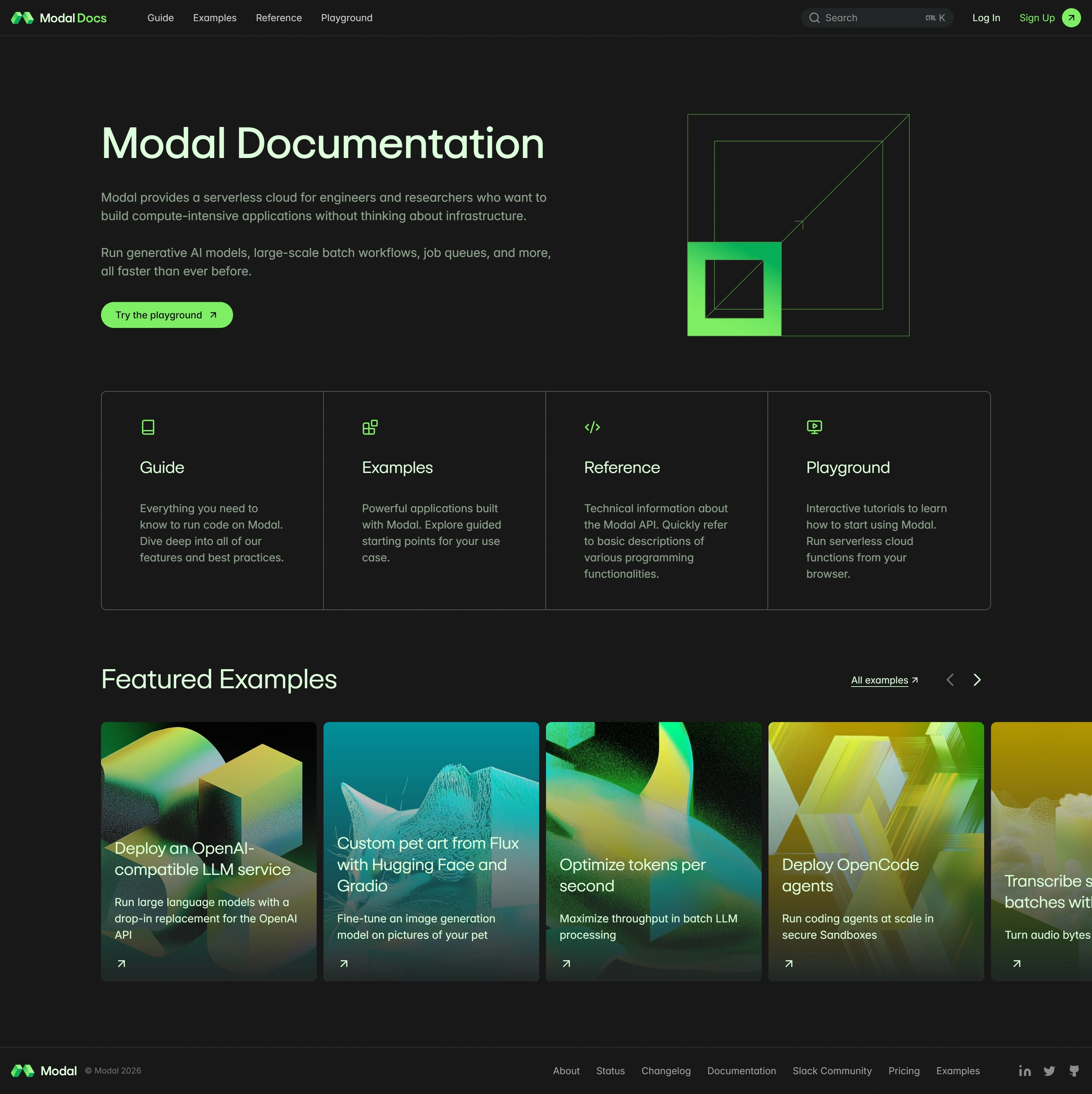This screenshot has width=1092, height=1094.
Task: Open Deploy an OpenAI-compatible LLM service card
Action: pyautogui.click(x=209, y=852)
